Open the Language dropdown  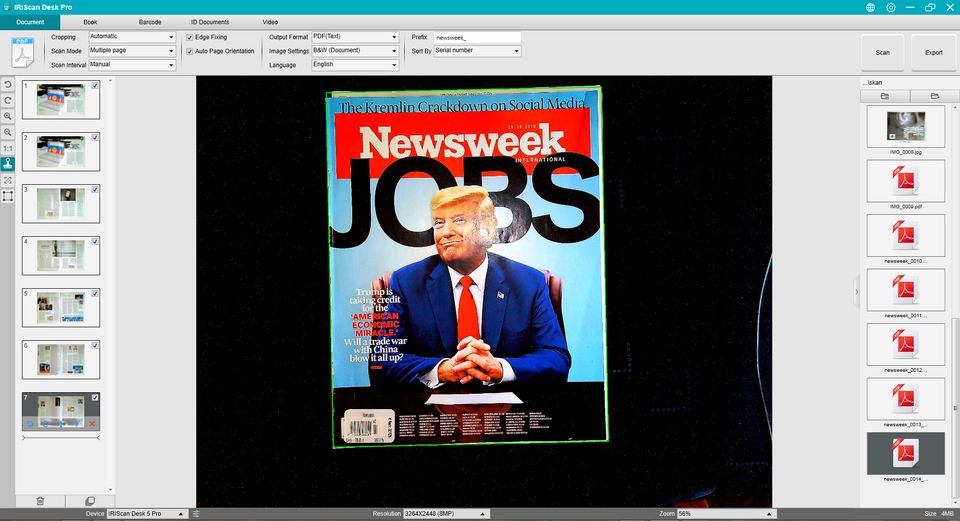[355, 64]
